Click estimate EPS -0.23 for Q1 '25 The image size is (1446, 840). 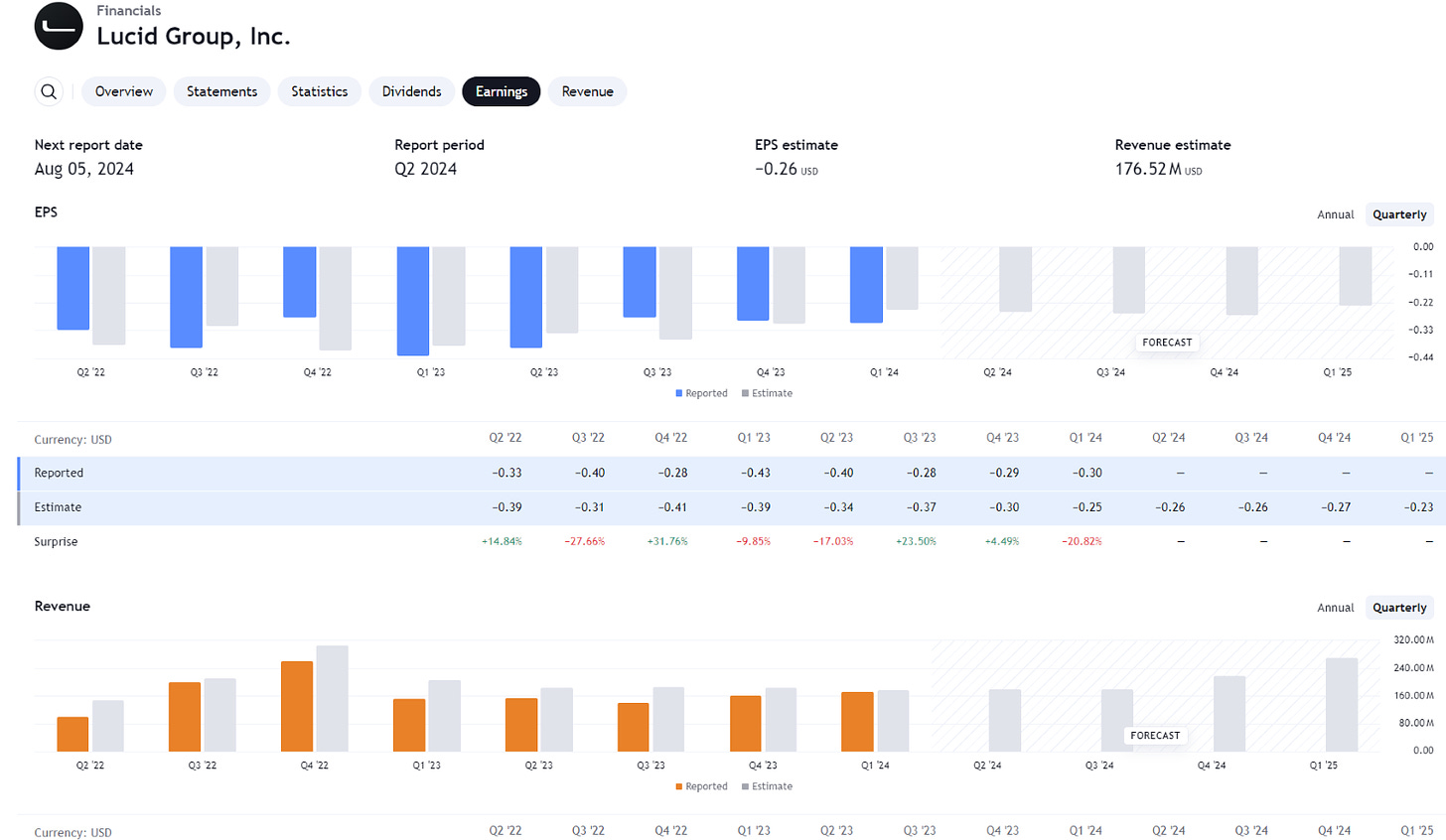(x=1418, y=507)
